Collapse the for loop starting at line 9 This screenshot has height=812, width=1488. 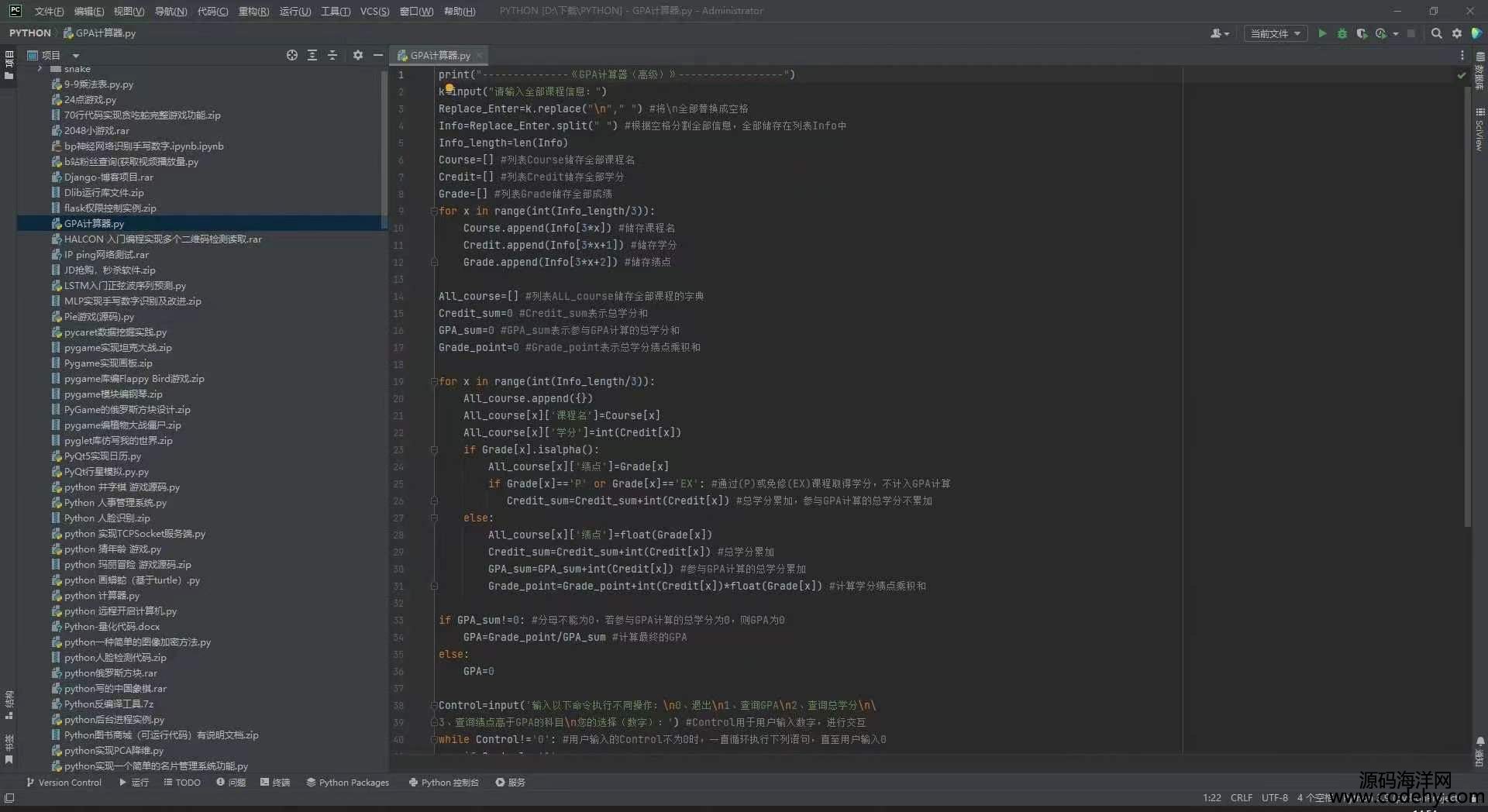pyautogui.click(x=434, y=211)
